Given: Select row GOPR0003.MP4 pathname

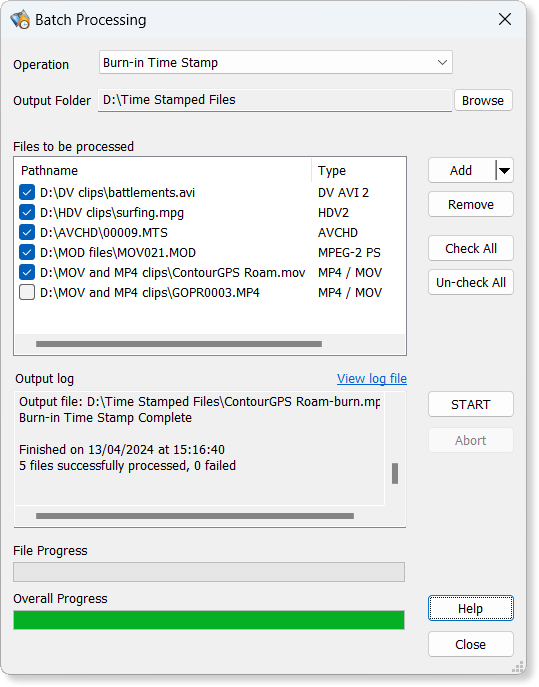Looking at the screenshot, I should click(x=149, y=293).
